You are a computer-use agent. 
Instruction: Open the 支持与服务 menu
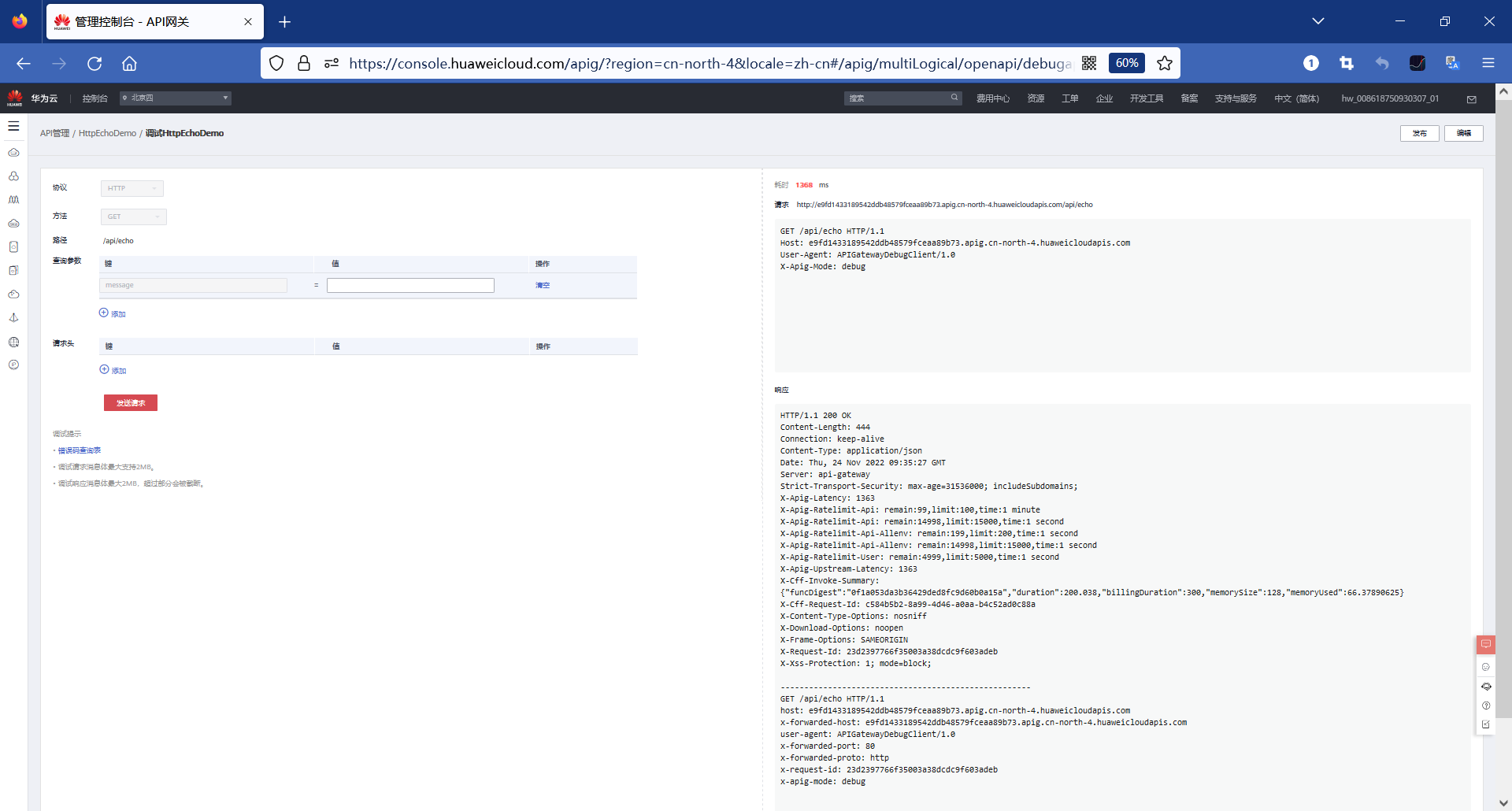coord(1236,98)
